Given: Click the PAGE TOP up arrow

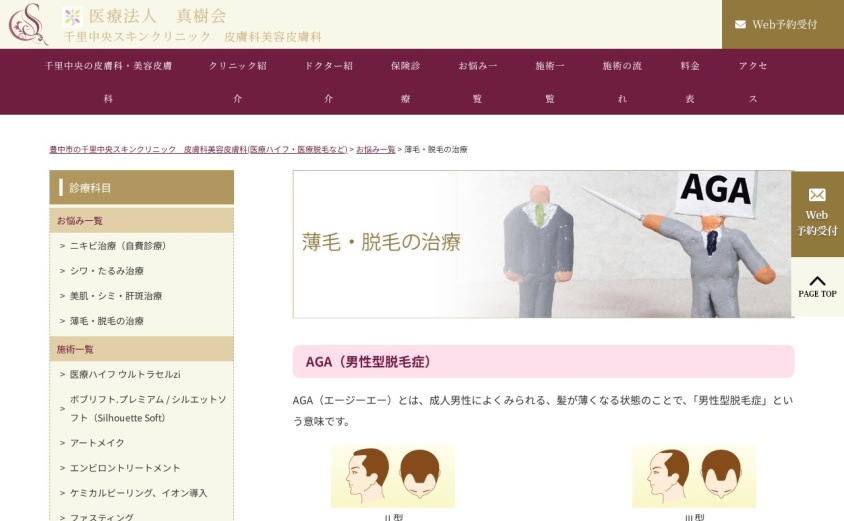Looking at the screenshot, I should 817,280.
